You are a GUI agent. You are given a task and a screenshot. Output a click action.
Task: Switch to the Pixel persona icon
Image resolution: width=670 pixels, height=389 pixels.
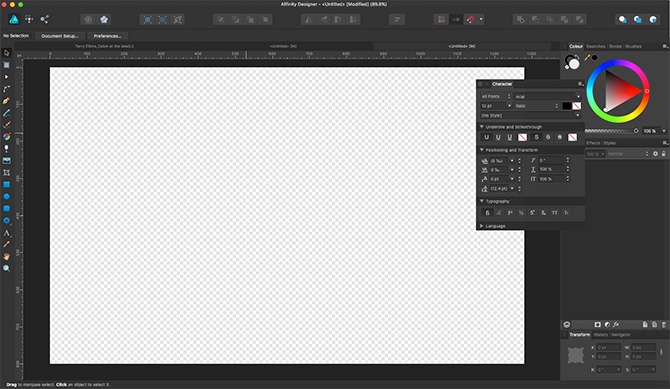tap(29, 19)
